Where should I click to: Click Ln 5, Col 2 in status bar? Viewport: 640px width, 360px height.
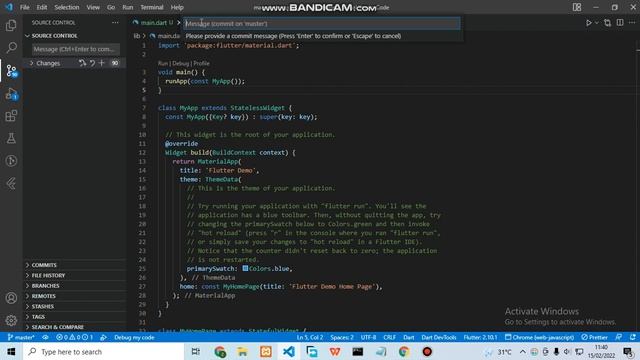tap(310, 338)
